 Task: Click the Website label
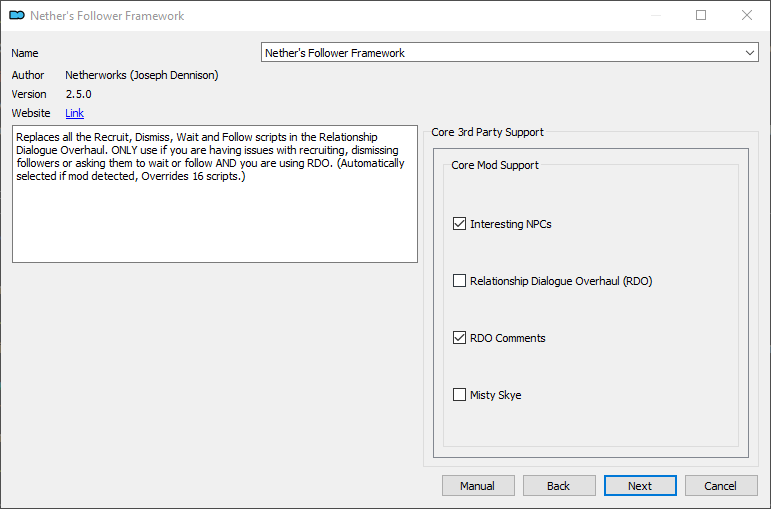point(31,113)
